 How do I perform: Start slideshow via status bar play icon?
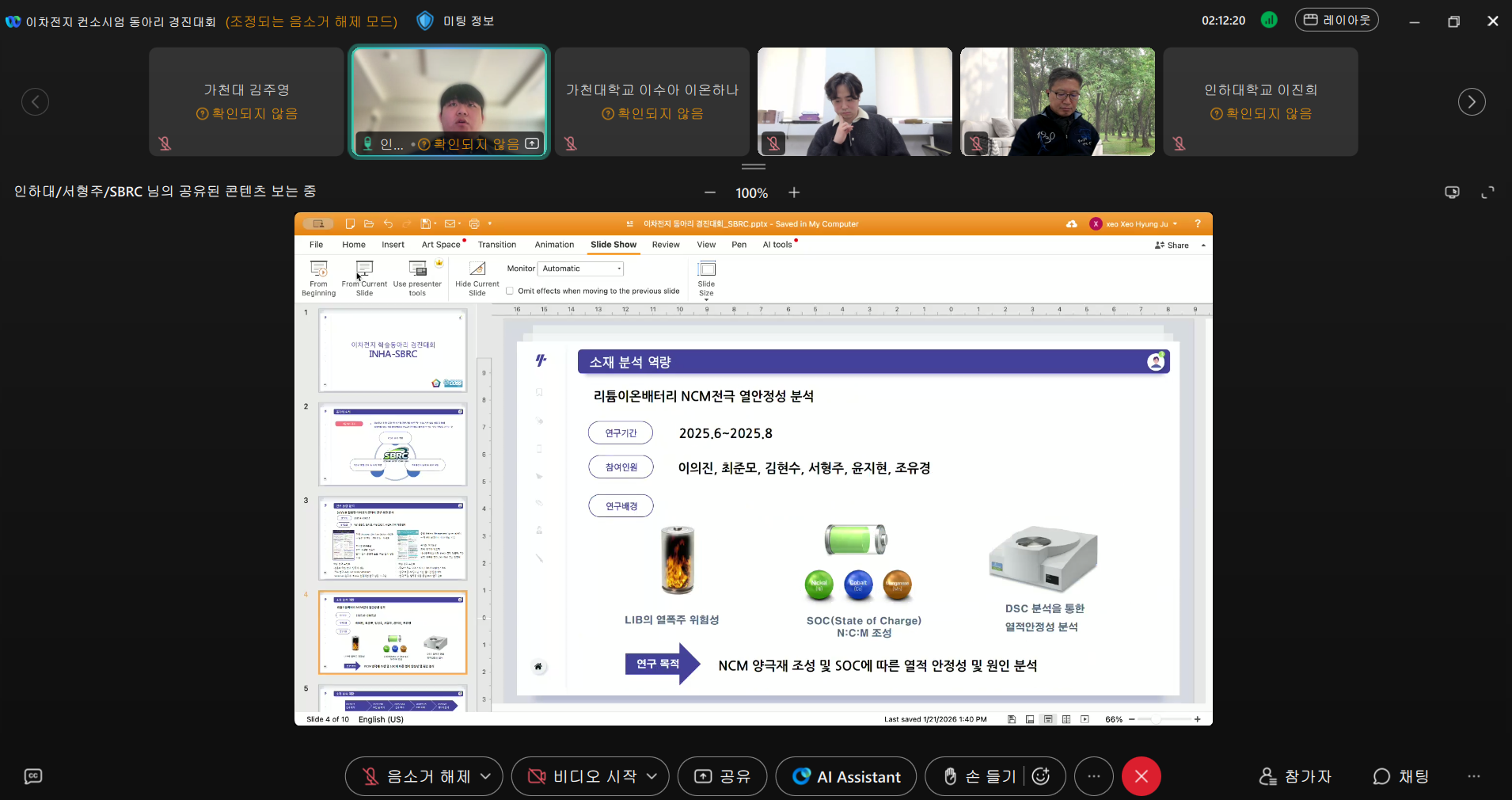click(x=1085, y=719)
